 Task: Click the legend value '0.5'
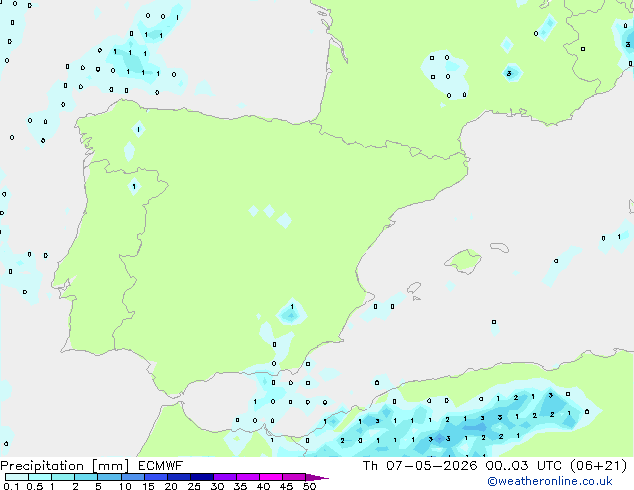pyautogui.click(x=34, y=486)
